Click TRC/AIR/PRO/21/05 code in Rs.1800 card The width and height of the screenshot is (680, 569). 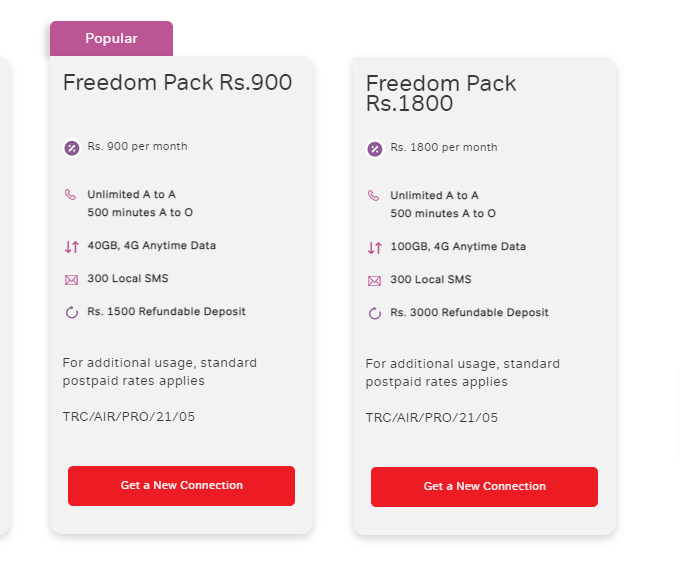432,418
